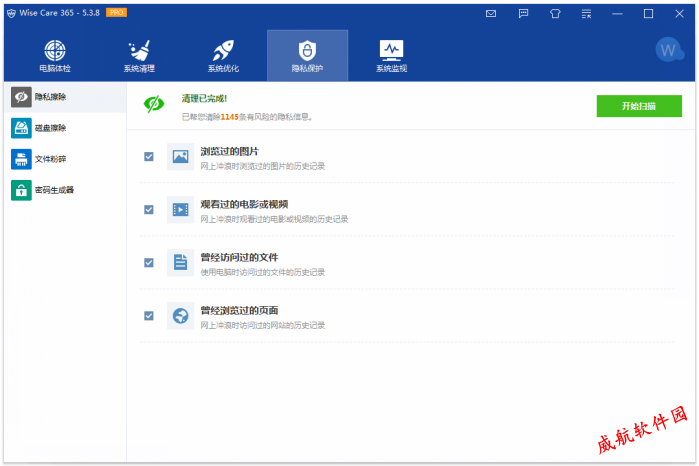Open the 电脑体检 PC checkup tab
699x466 pixels.
pyautogui.click(x=55, y=56)
